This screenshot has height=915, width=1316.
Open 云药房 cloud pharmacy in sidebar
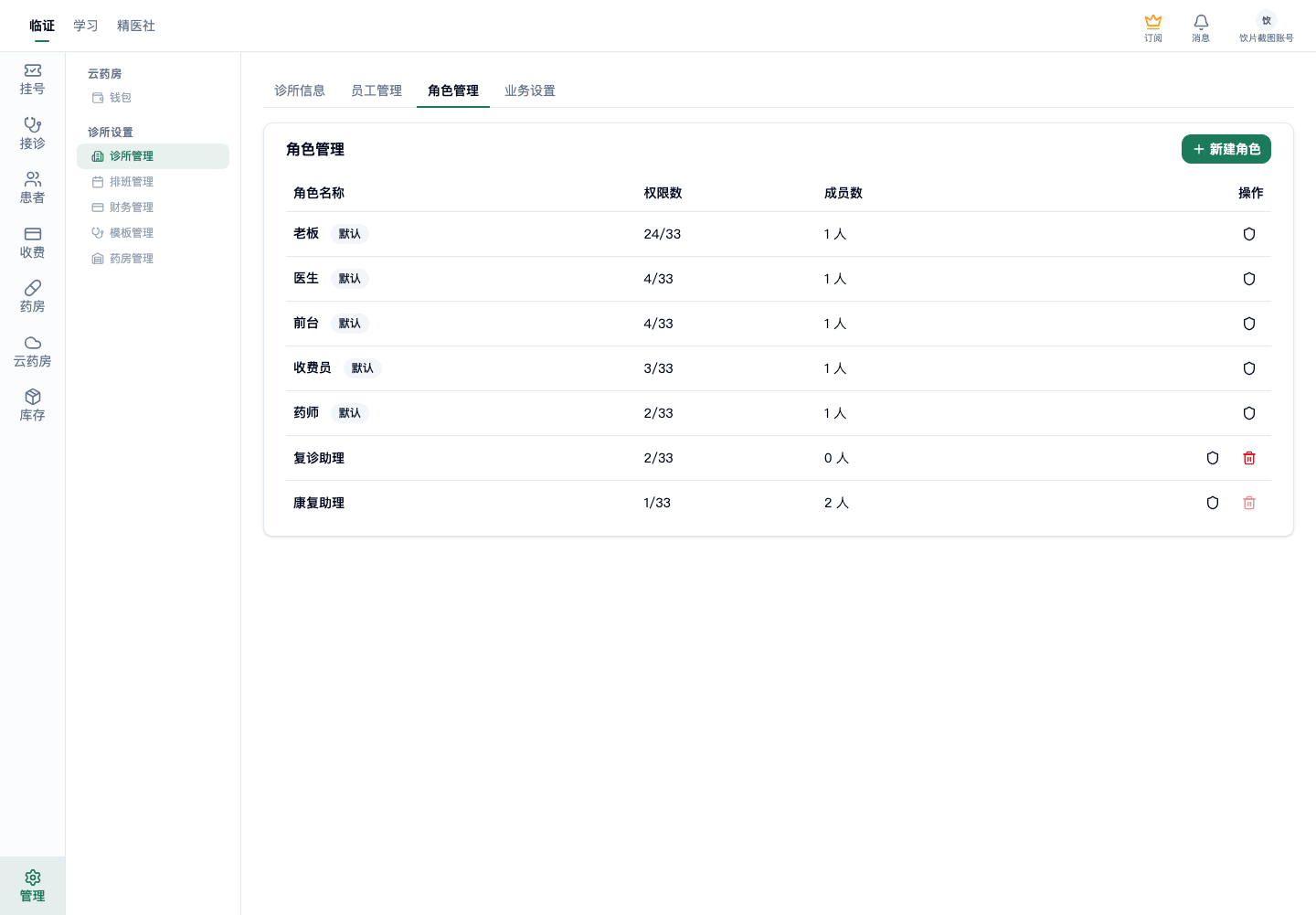32,352
